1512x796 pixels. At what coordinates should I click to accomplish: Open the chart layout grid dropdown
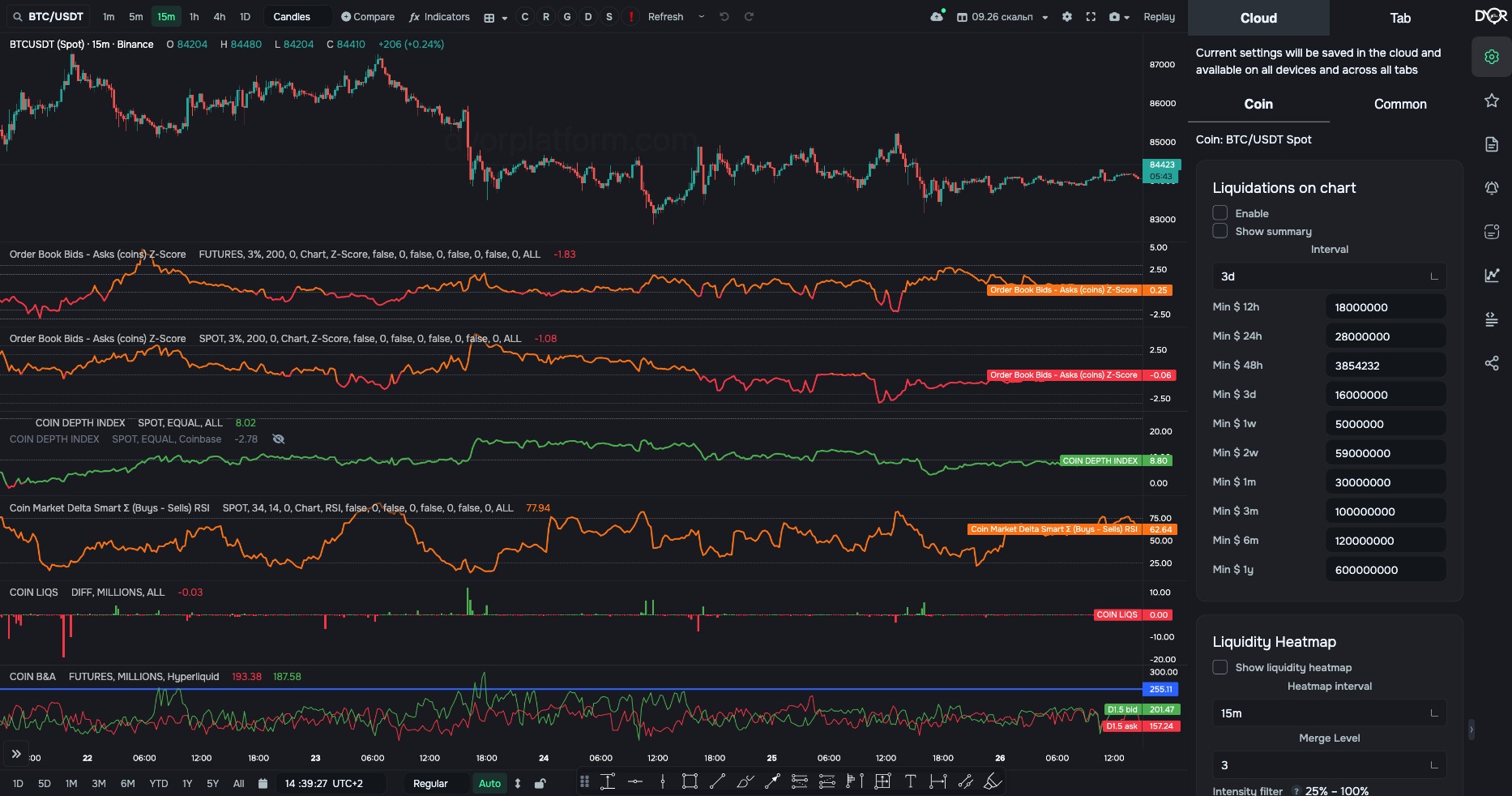pos(495,17)
